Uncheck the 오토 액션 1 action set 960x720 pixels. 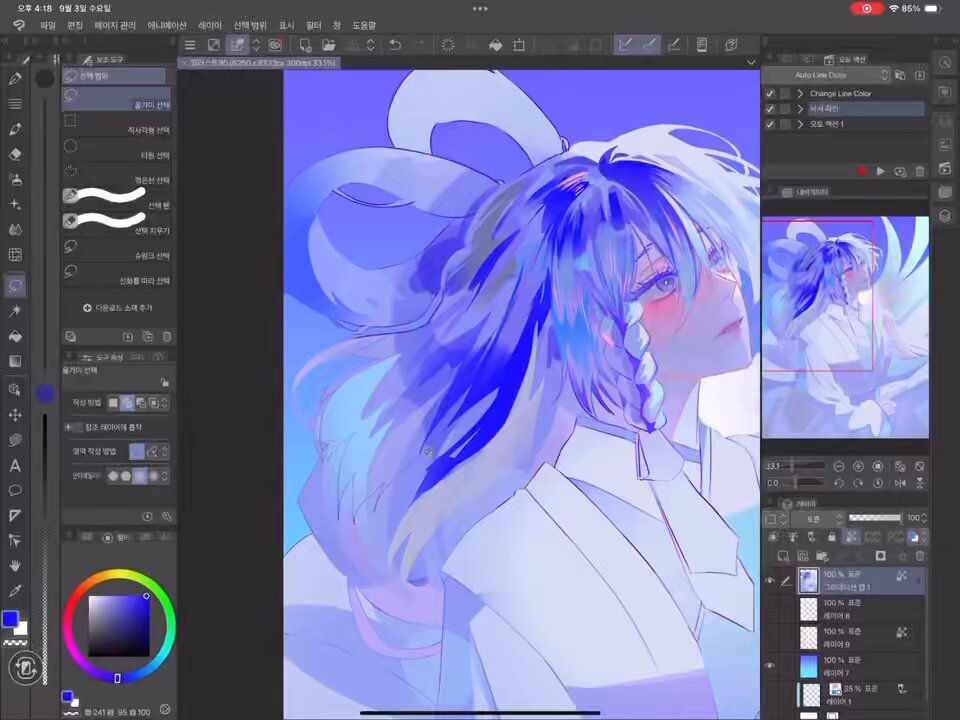point(770,124)
